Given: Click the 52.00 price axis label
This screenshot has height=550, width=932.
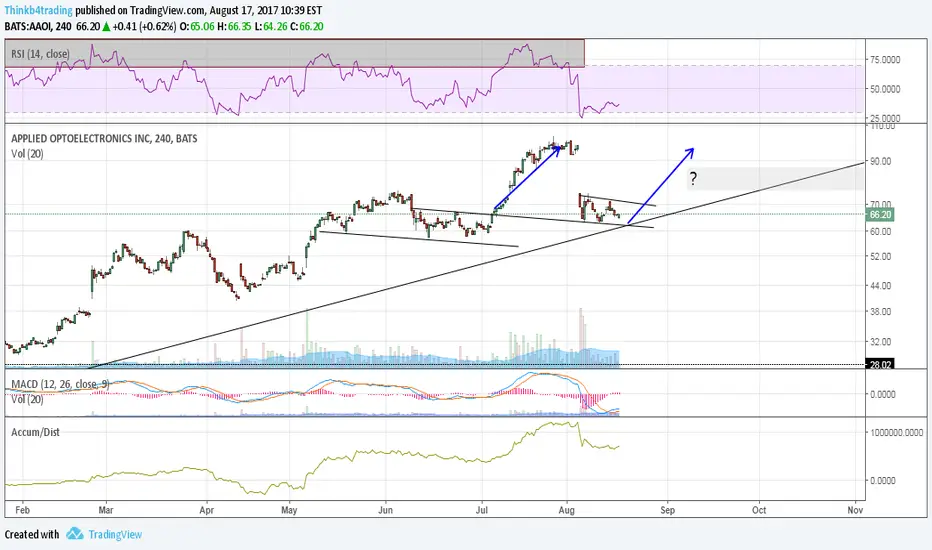Looking at the screenshot, I should pyautogui.click(x=880, y=257).
